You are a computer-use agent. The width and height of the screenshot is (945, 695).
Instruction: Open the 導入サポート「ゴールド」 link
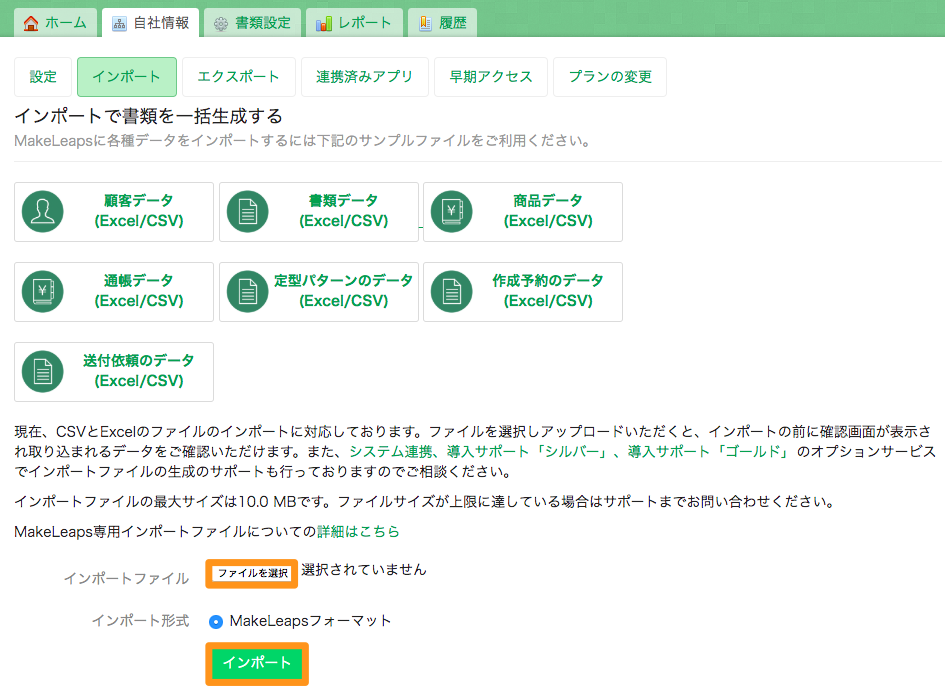[709, 451]
